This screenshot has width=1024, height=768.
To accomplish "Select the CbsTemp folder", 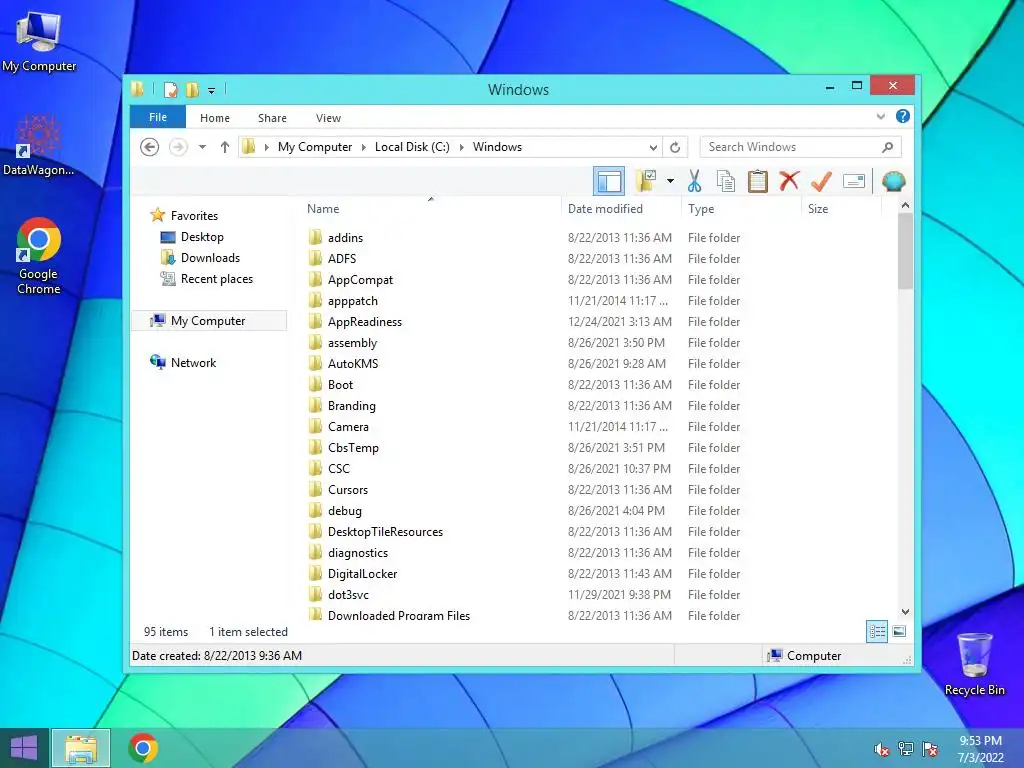I will tap(353, 447).
